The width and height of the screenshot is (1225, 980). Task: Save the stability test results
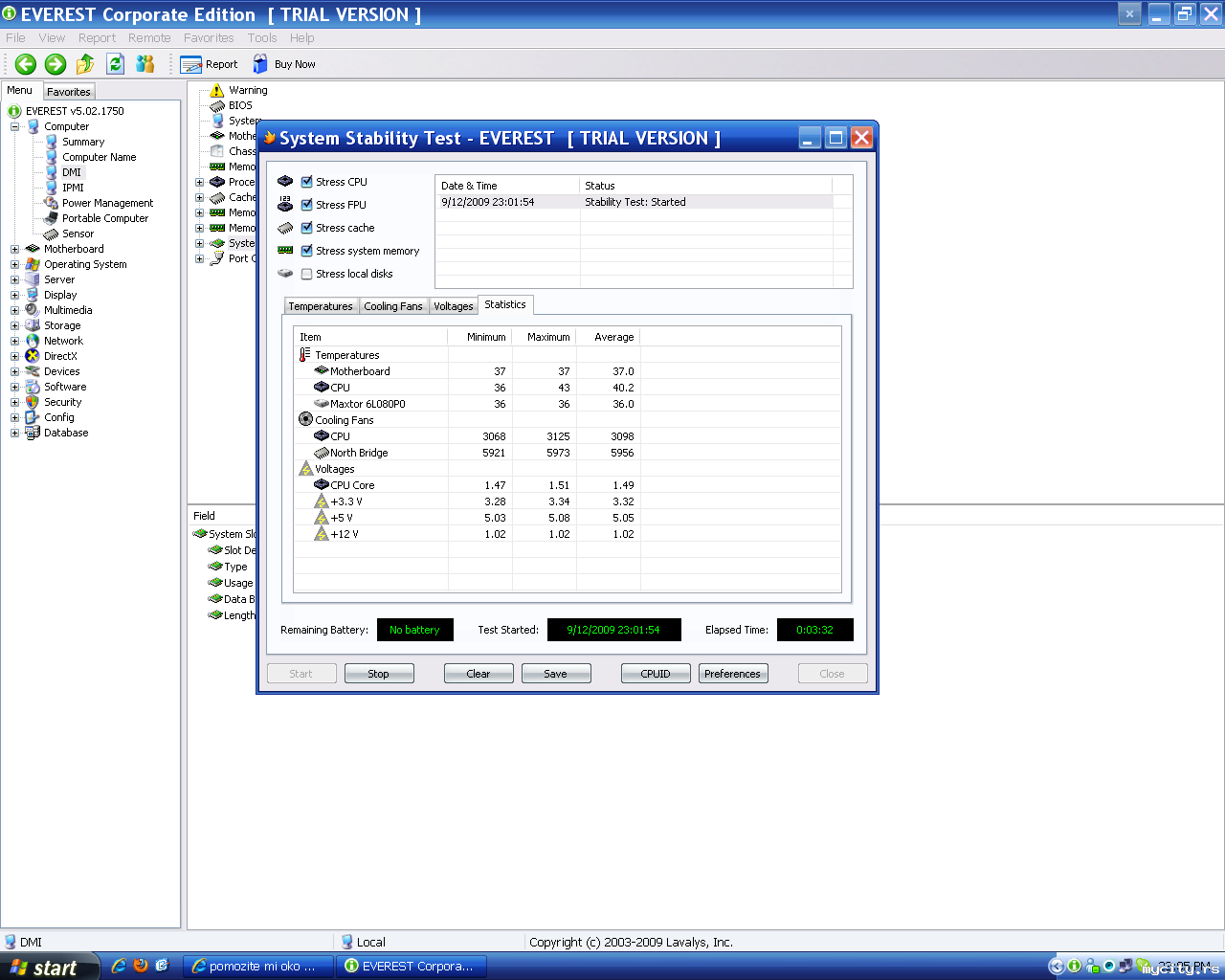click(556, 674)
